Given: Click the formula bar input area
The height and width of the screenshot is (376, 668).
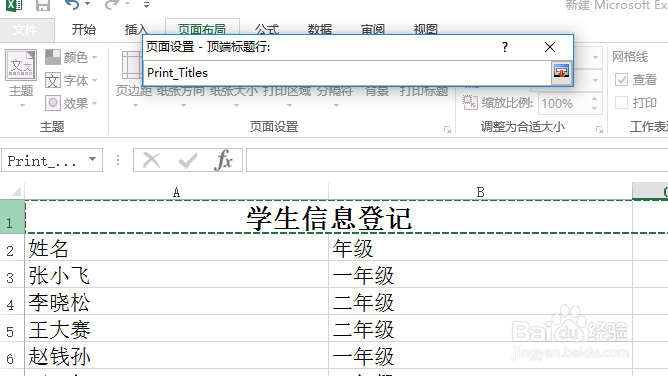Looking at the screenshot, I should coord(457,160).
